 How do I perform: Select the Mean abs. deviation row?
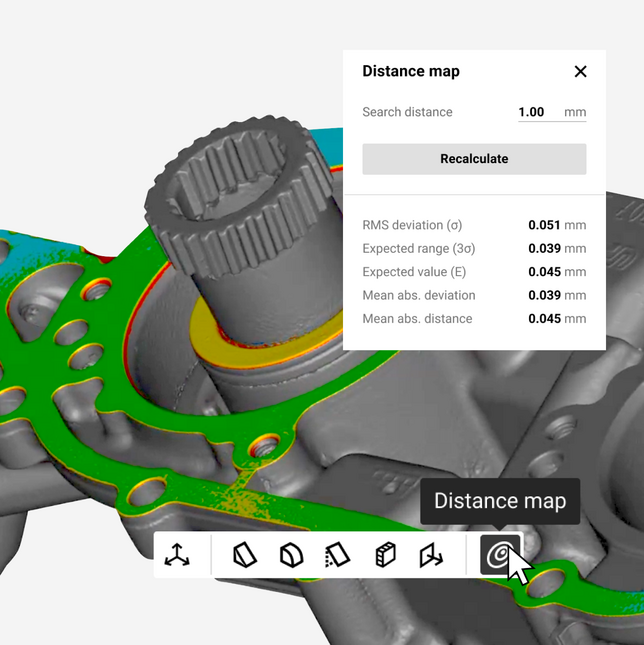click(x=474, y=295)
